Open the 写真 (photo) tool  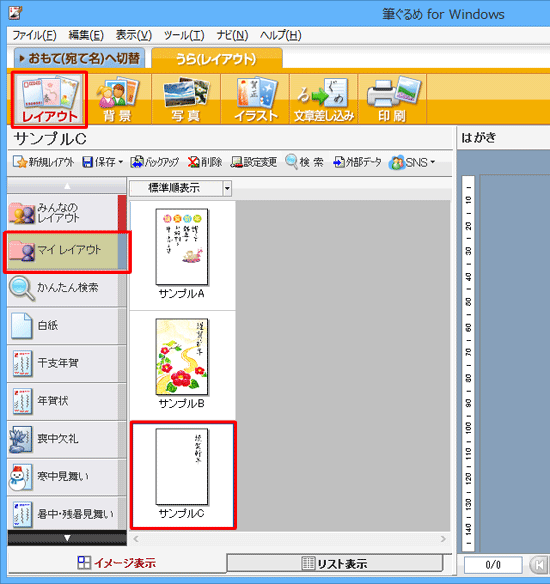click(x=186, y=99)
